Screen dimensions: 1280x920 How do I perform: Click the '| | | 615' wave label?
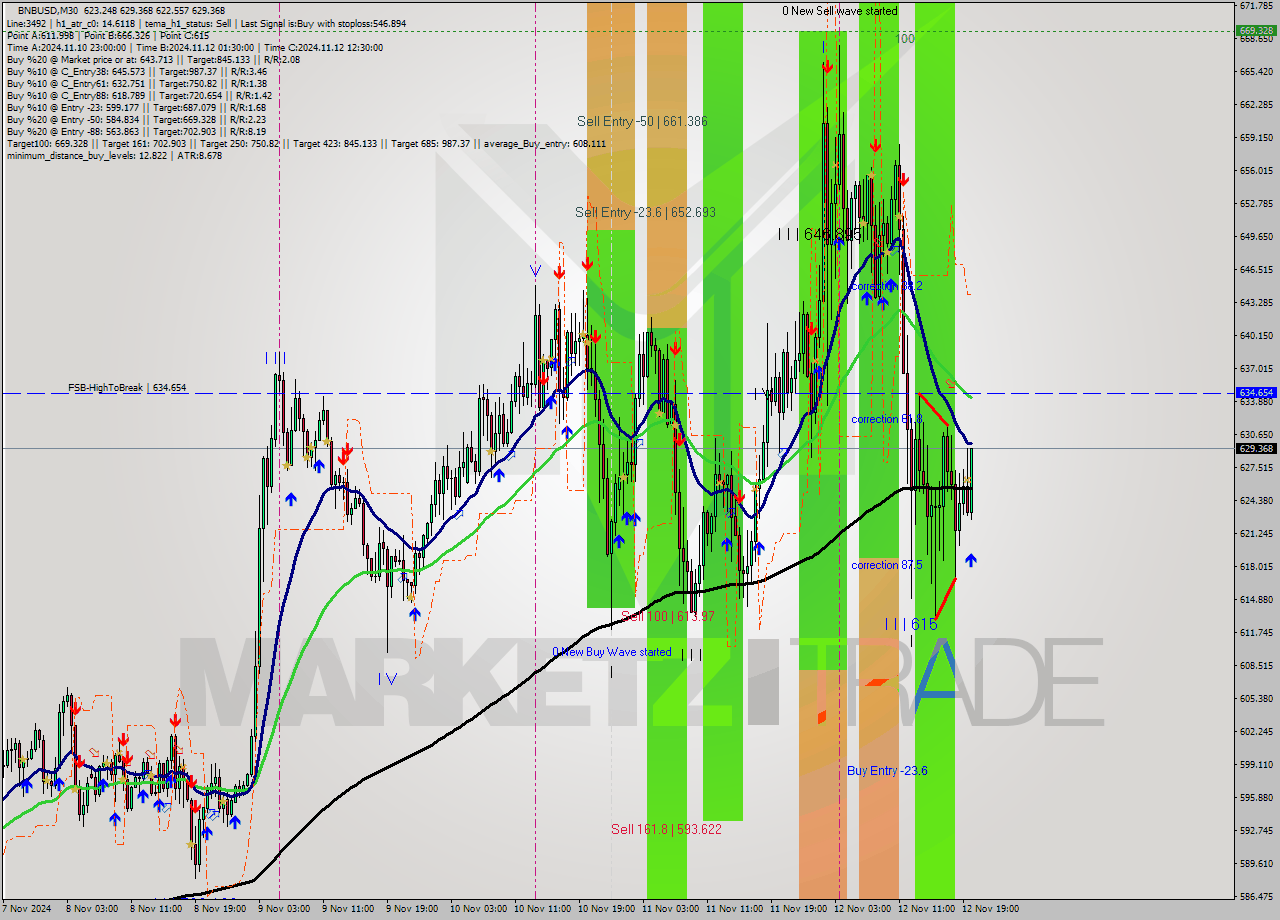pos(911,624)
